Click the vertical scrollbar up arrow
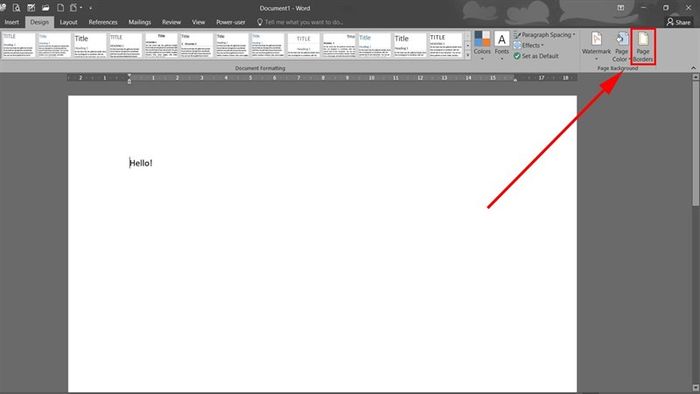This screenshot has width=700, height=394. (x=696, y=77)
